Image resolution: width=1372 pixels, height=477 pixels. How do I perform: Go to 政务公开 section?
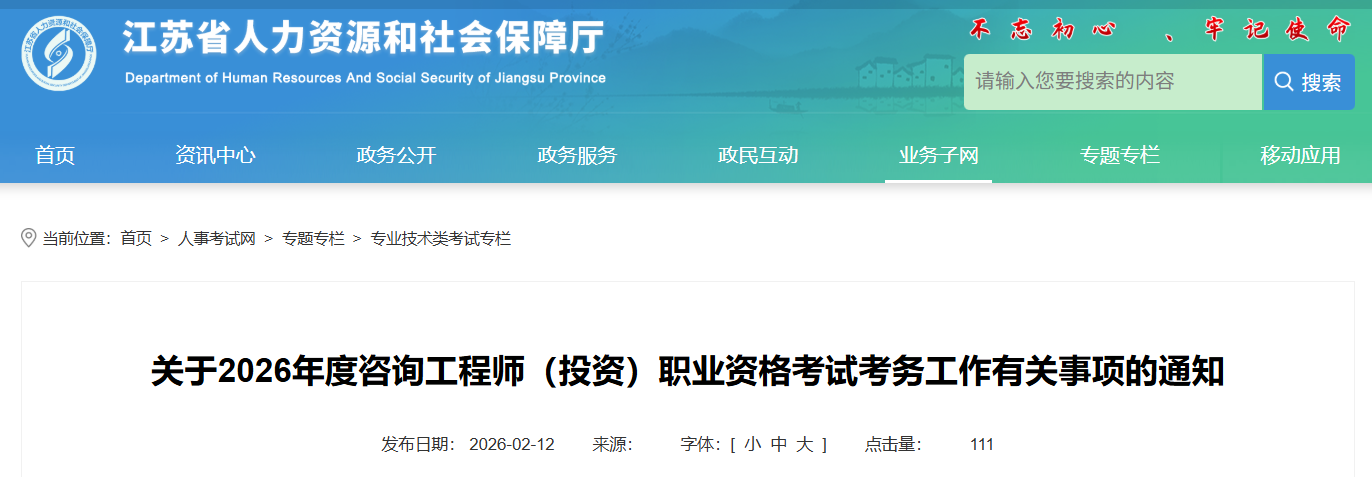click(x=396, y=155)
